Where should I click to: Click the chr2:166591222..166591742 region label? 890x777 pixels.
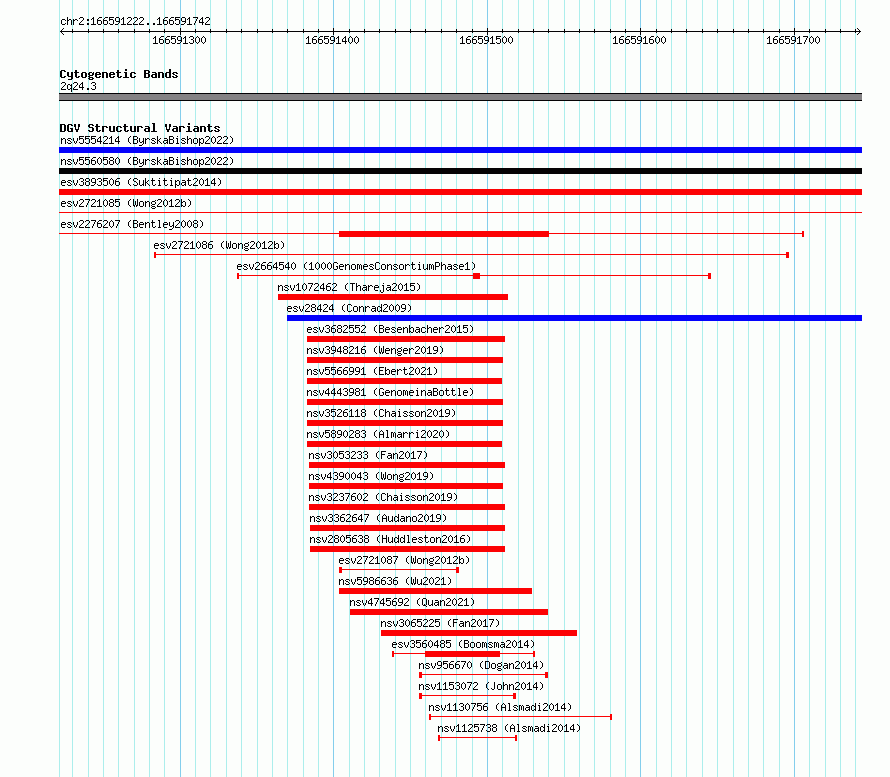(x=135, y=21)
